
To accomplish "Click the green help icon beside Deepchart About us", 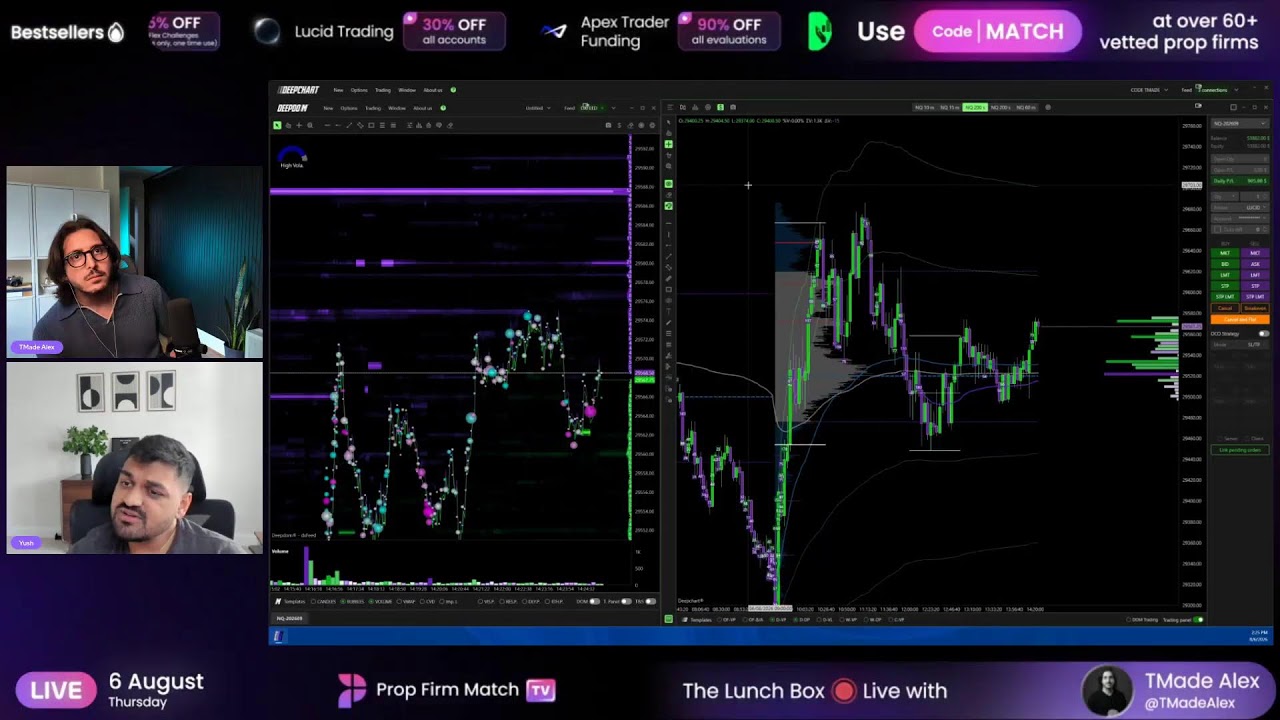I will tap(453, 90).
